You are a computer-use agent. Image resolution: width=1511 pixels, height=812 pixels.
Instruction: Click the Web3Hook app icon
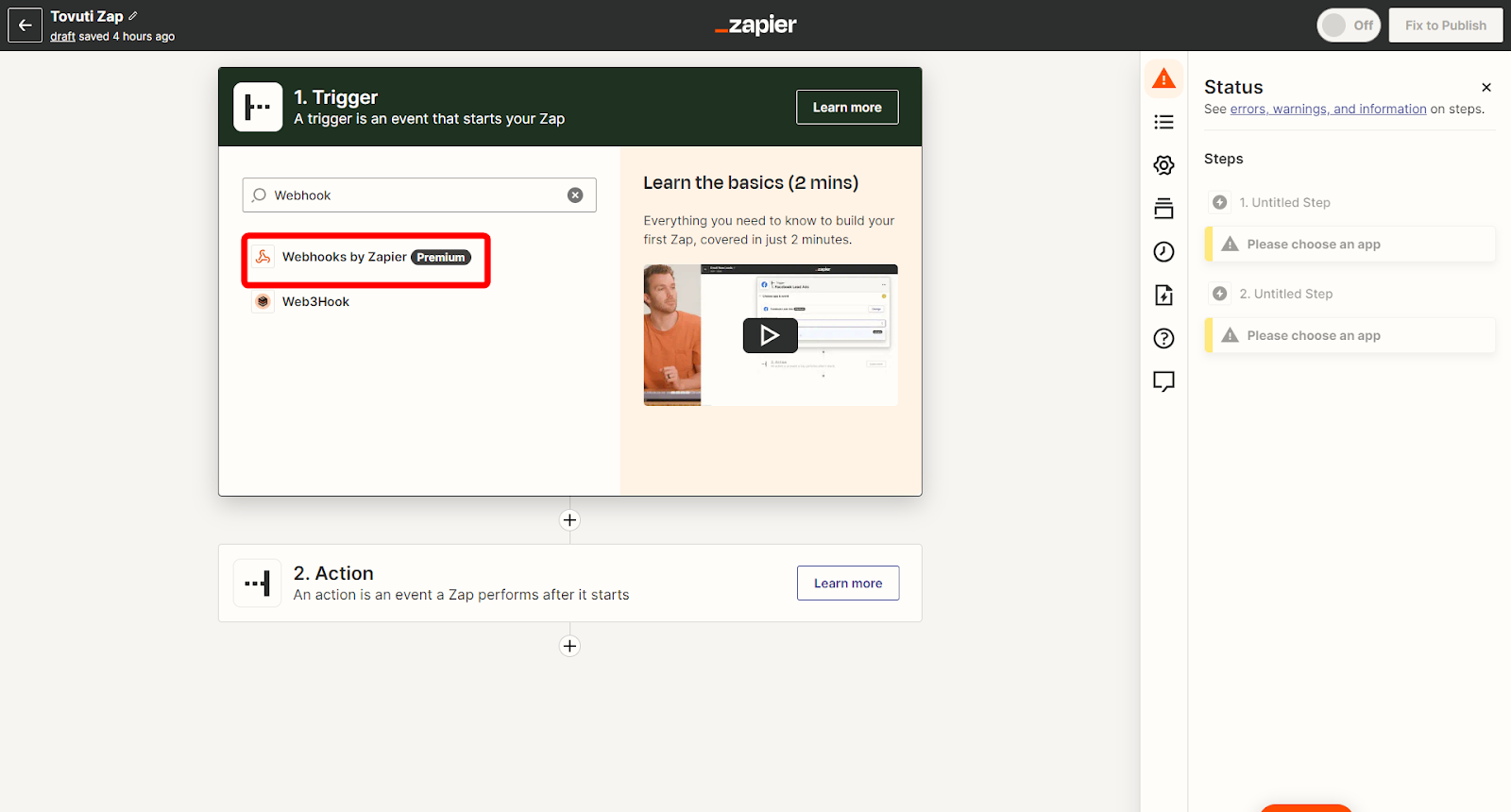coord(263,302)
